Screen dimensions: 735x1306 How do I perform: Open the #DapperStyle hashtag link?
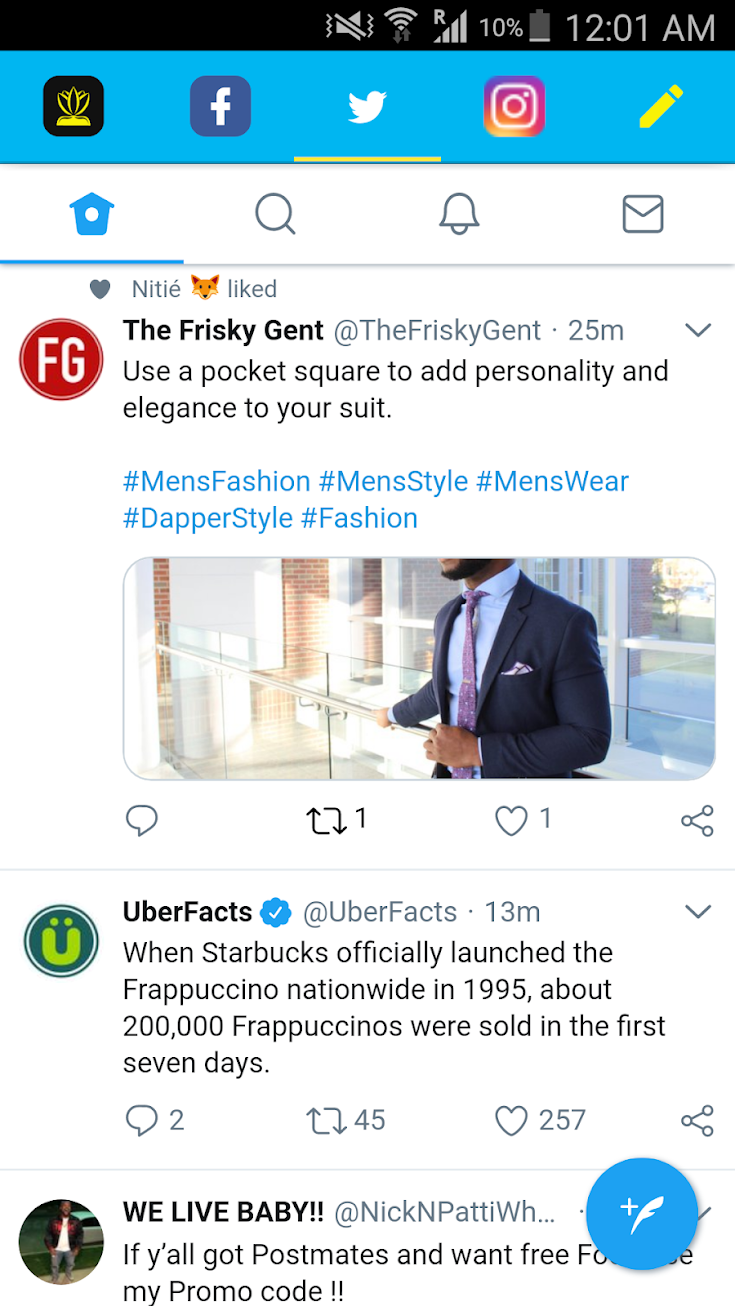pos(208,518)
